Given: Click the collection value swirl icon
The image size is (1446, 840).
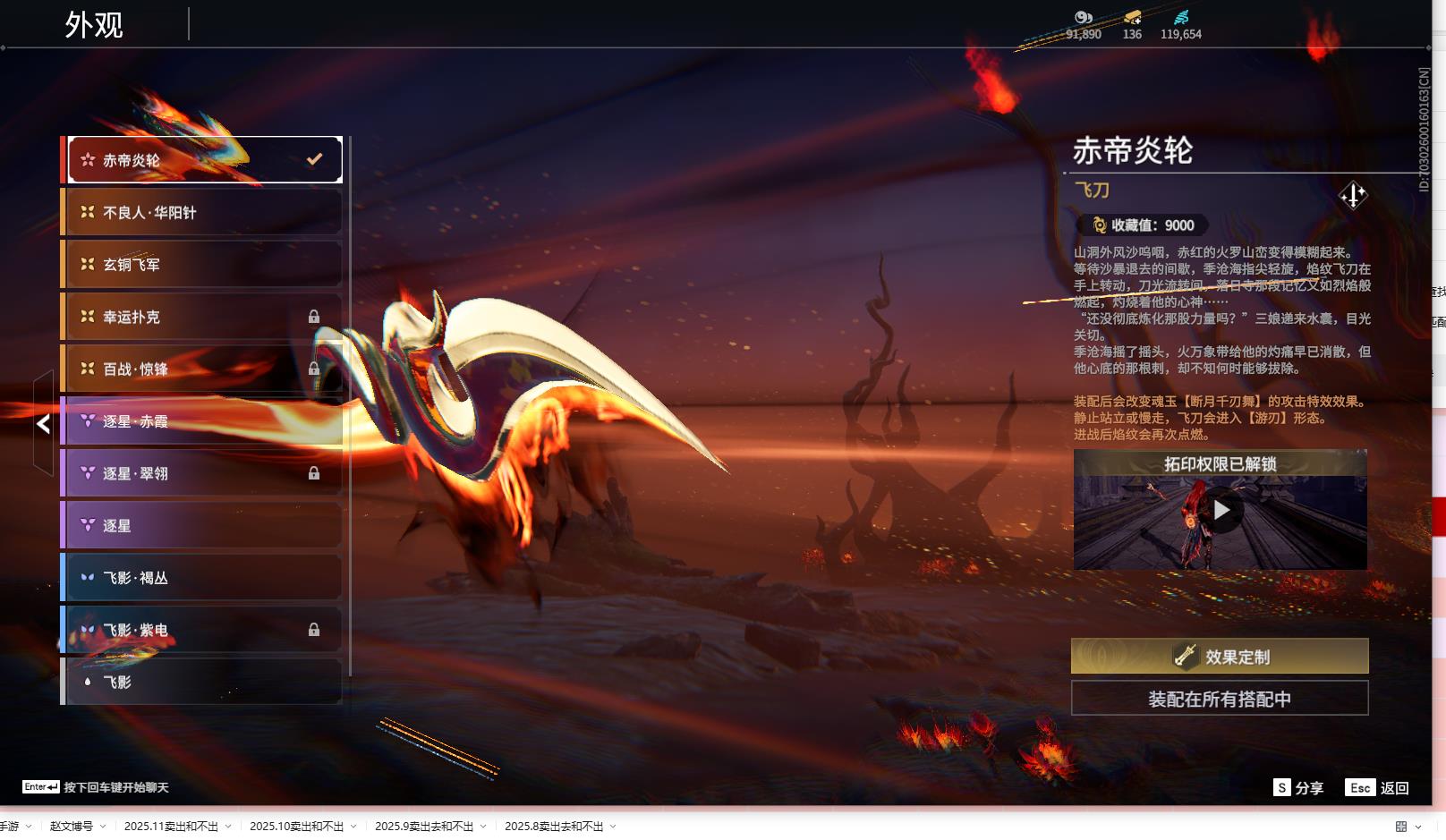Looking at the screenshot, I should coord(1099,225).
